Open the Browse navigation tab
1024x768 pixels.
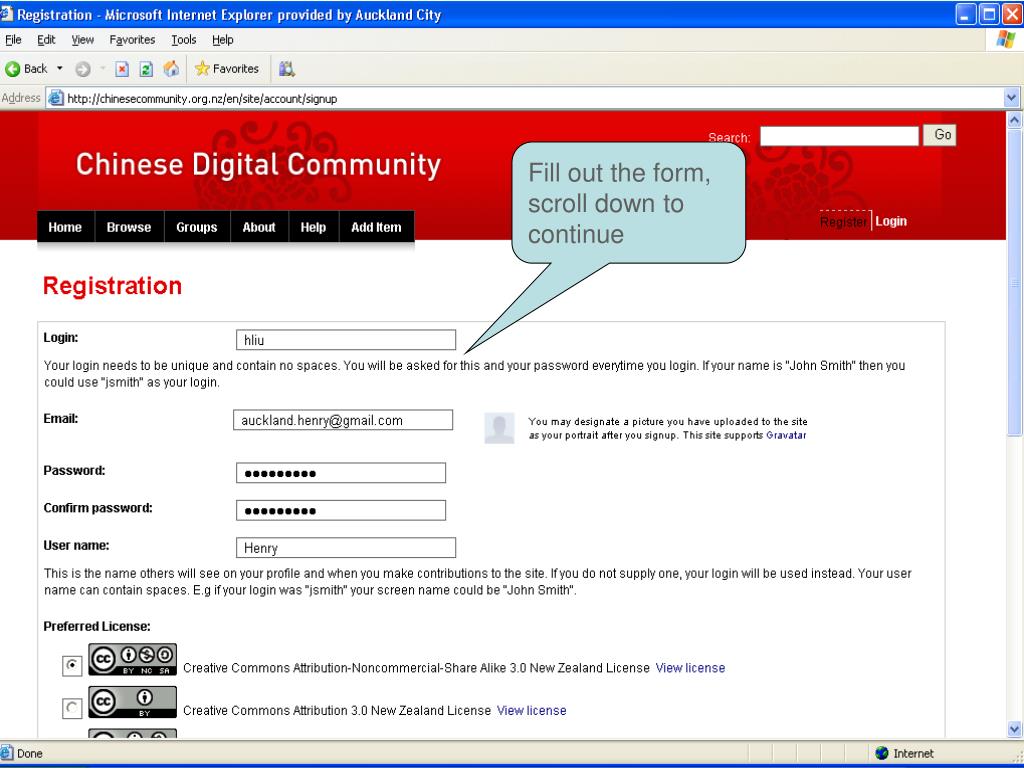point(129,227)
